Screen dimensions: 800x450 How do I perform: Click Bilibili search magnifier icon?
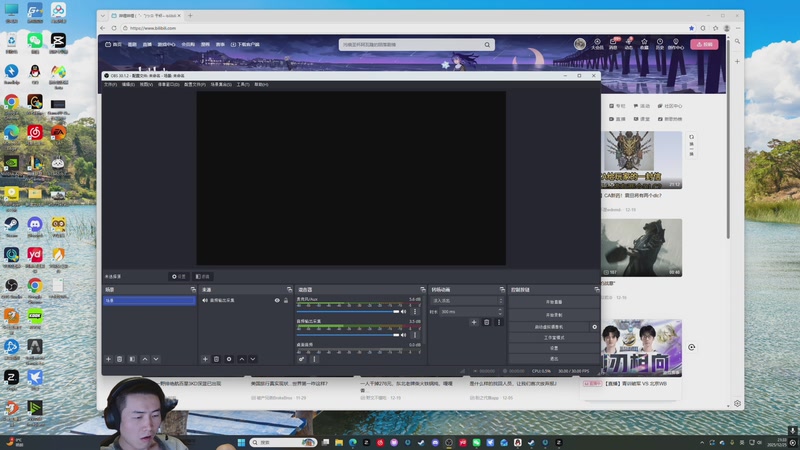[487, 45]
